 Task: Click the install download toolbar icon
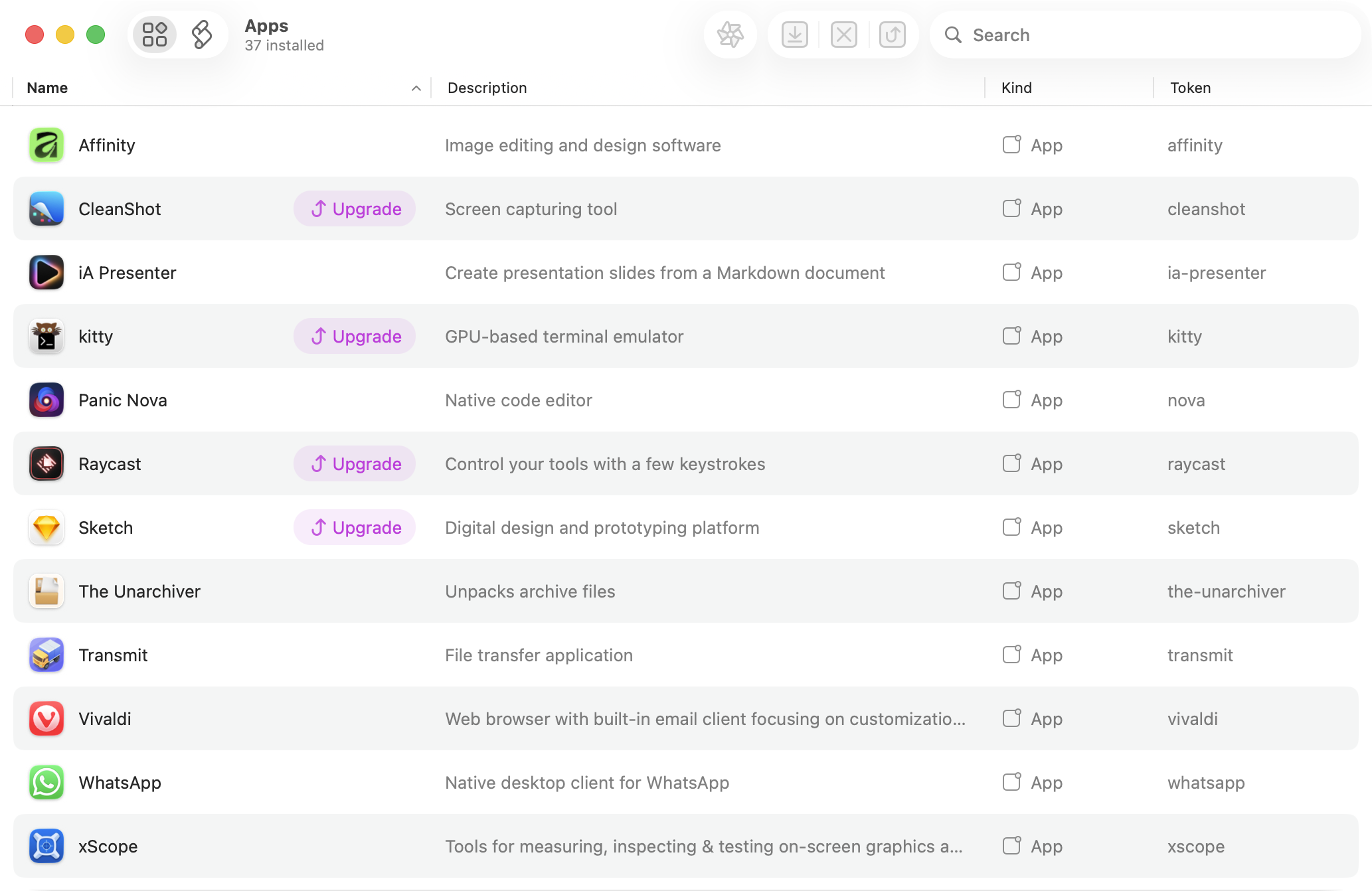pyautogui.click(x=794, y=35)
